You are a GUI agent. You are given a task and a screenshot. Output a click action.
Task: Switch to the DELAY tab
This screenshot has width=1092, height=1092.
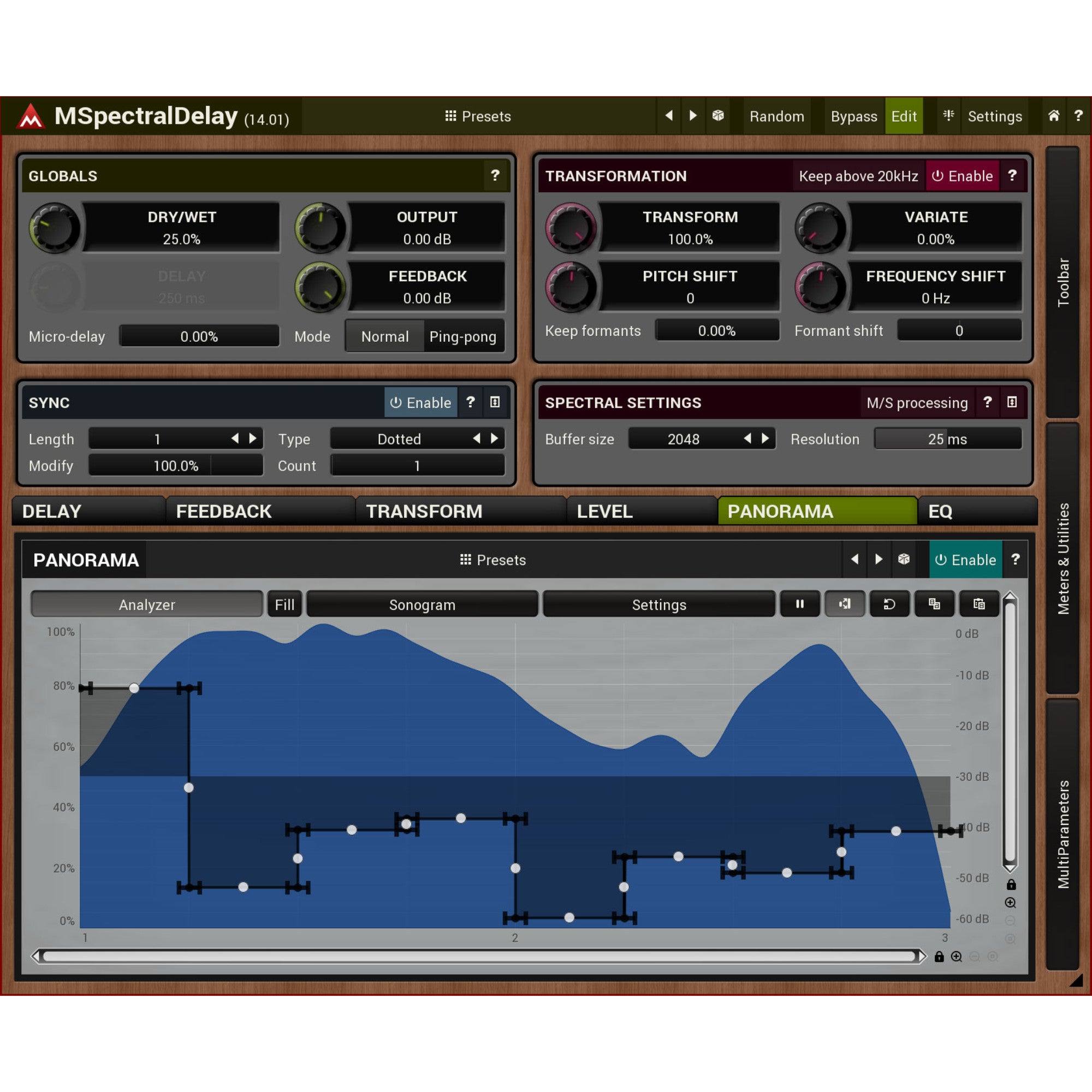coord(89,511)
